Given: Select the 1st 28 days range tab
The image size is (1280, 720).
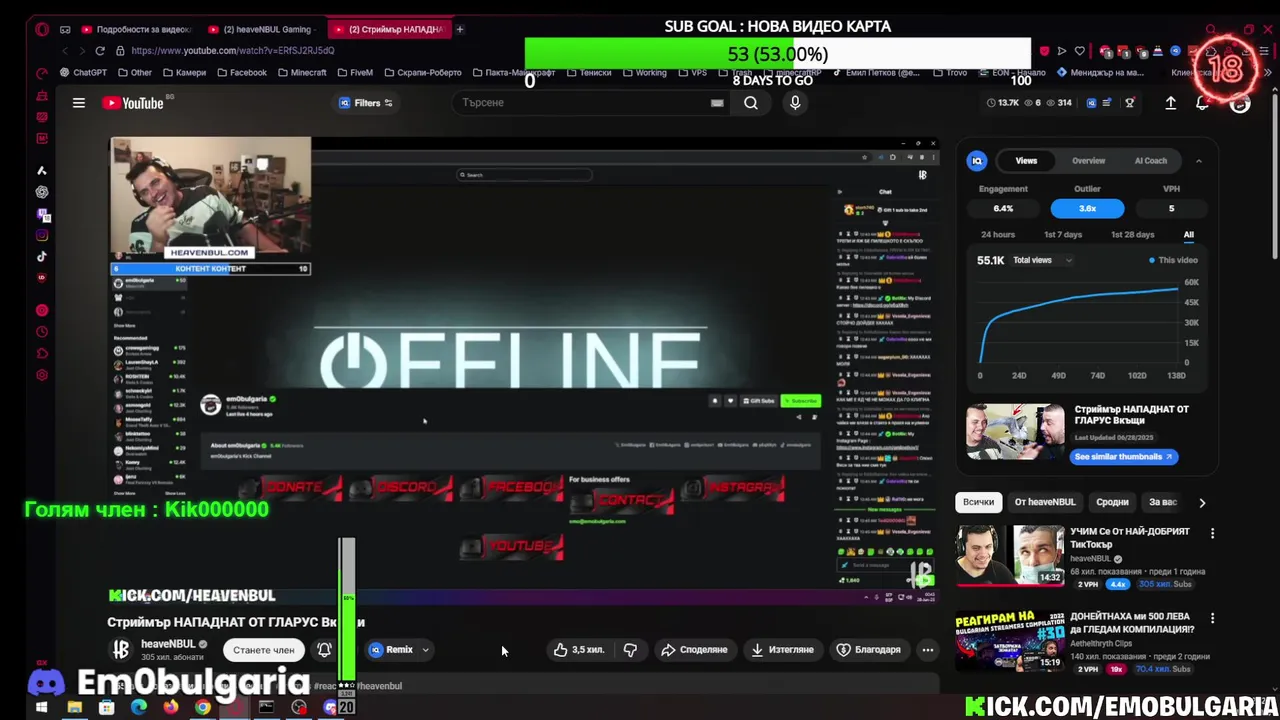Looking at the screenshot, I should click(x=1132, y=234).
